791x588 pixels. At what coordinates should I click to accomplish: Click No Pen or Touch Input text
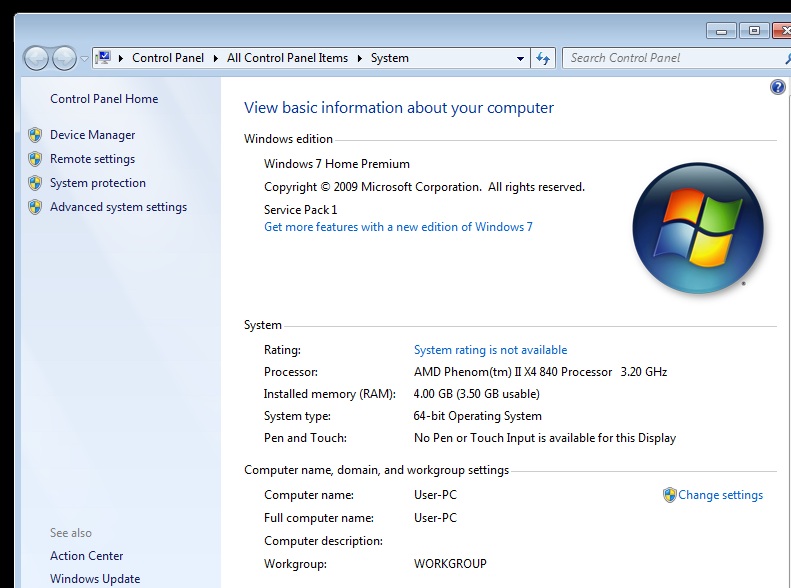click(x=545, y=438)
